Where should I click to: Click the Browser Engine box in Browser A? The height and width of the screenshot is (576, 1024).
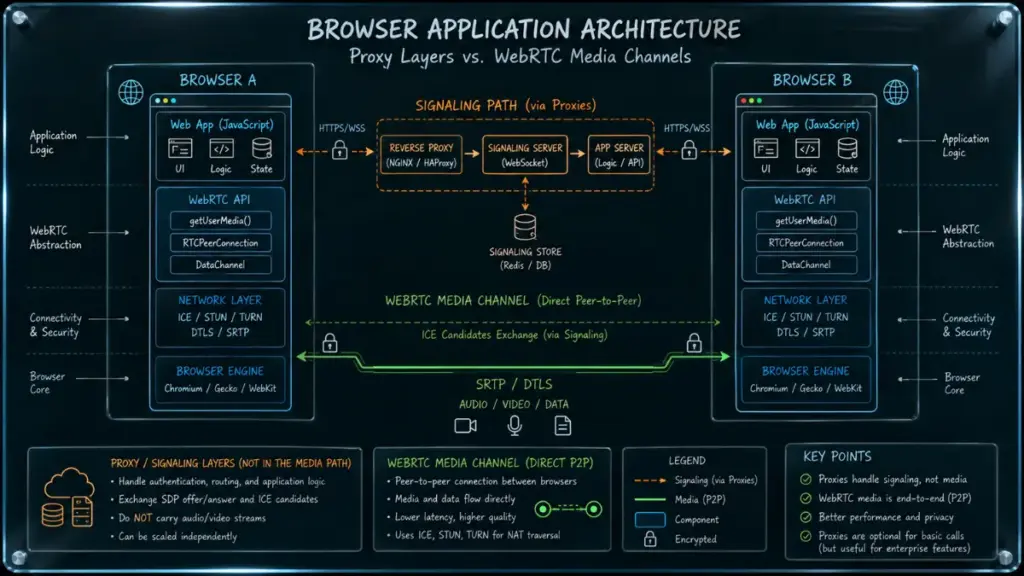(x=220, y=381)
